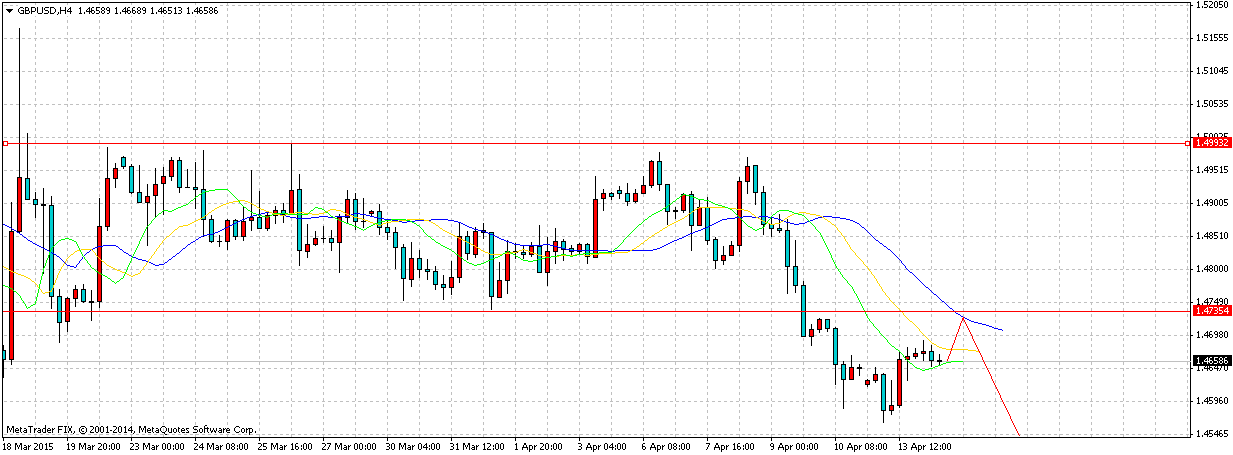The width and height of the screenshot is (1233, 455).
Task: Click the 6 Apr 08:00 time label
Action: [x=665, y=447]
